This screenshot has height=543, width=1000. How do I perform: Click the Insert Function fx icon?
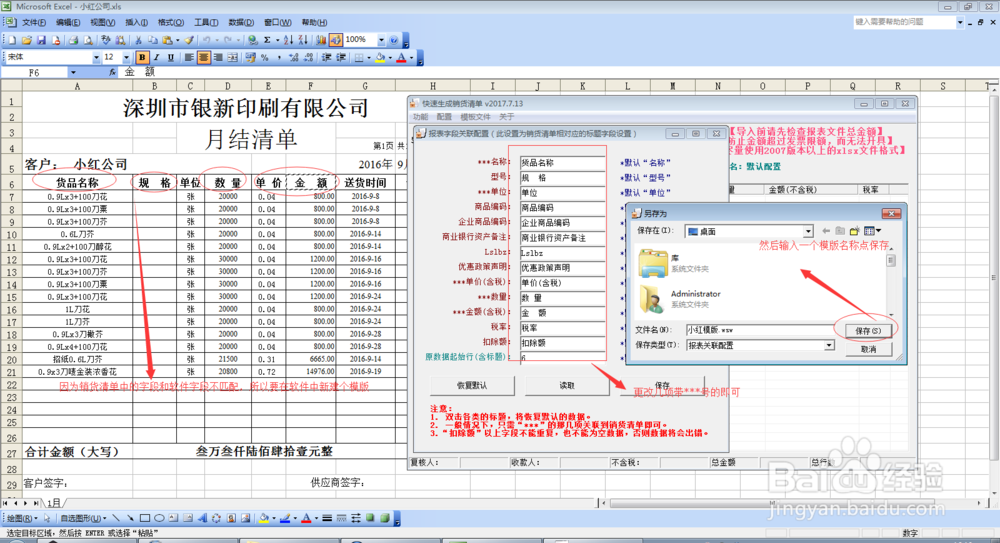(112, 72)
